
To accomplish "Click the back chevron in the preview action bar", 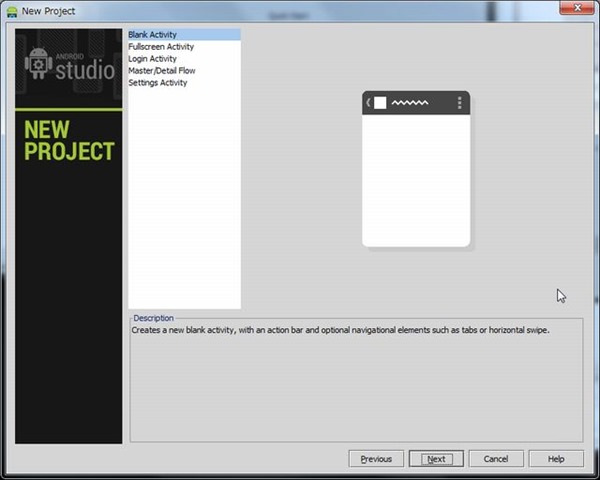I will pyautogui.click(x=368, y=103).
